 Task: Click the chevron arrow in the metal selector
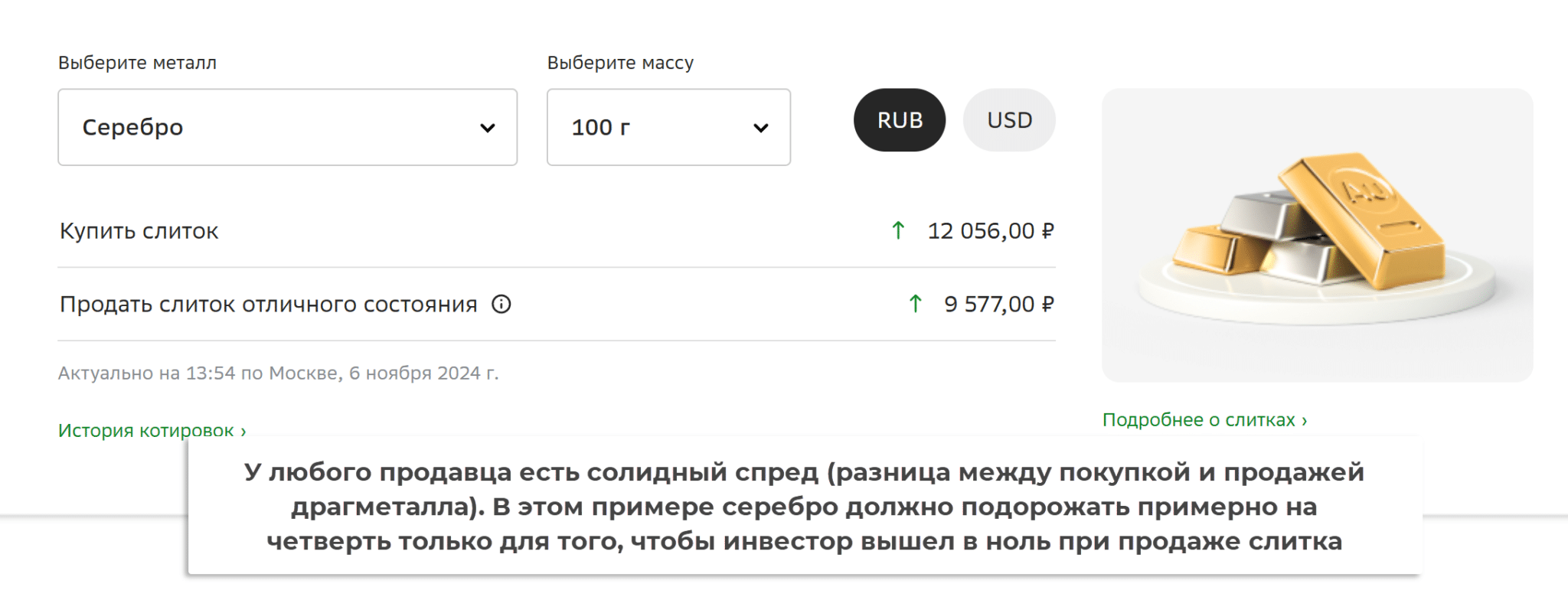tap(488, 128)
